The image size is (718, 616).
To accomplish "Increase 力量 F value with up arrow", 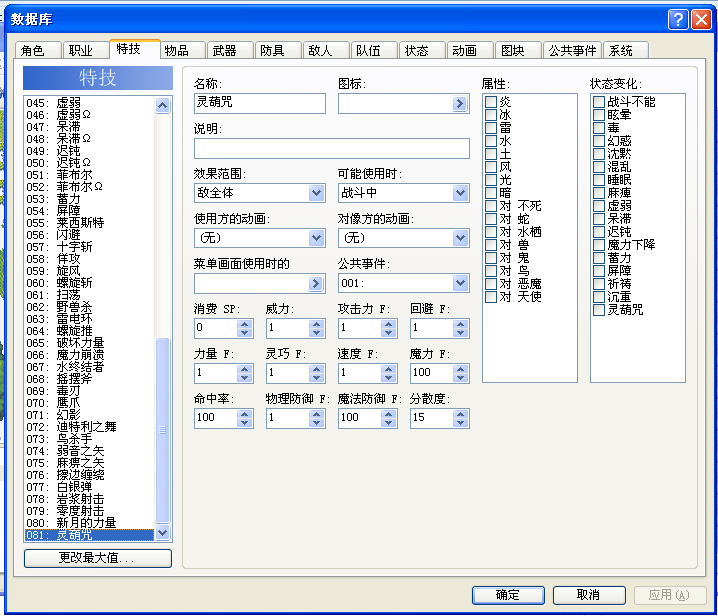I will 245,369.
